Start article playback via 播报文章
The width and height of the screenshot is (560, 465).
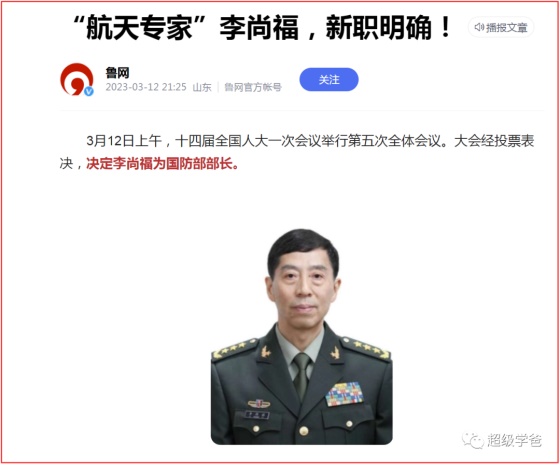point(501,28)
